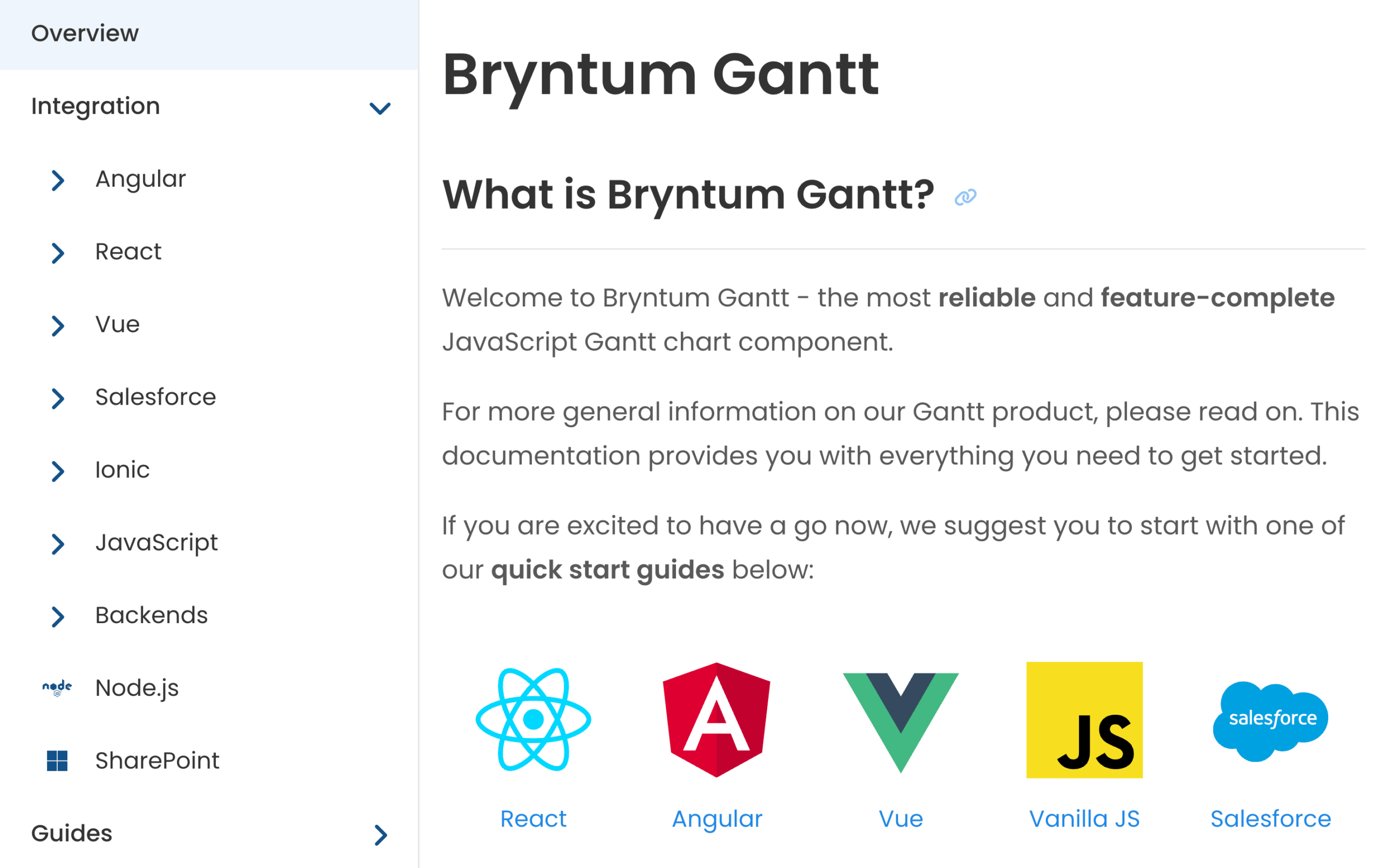
Task: Collapse the Integration section chevron
Action: tap(380, 108)
